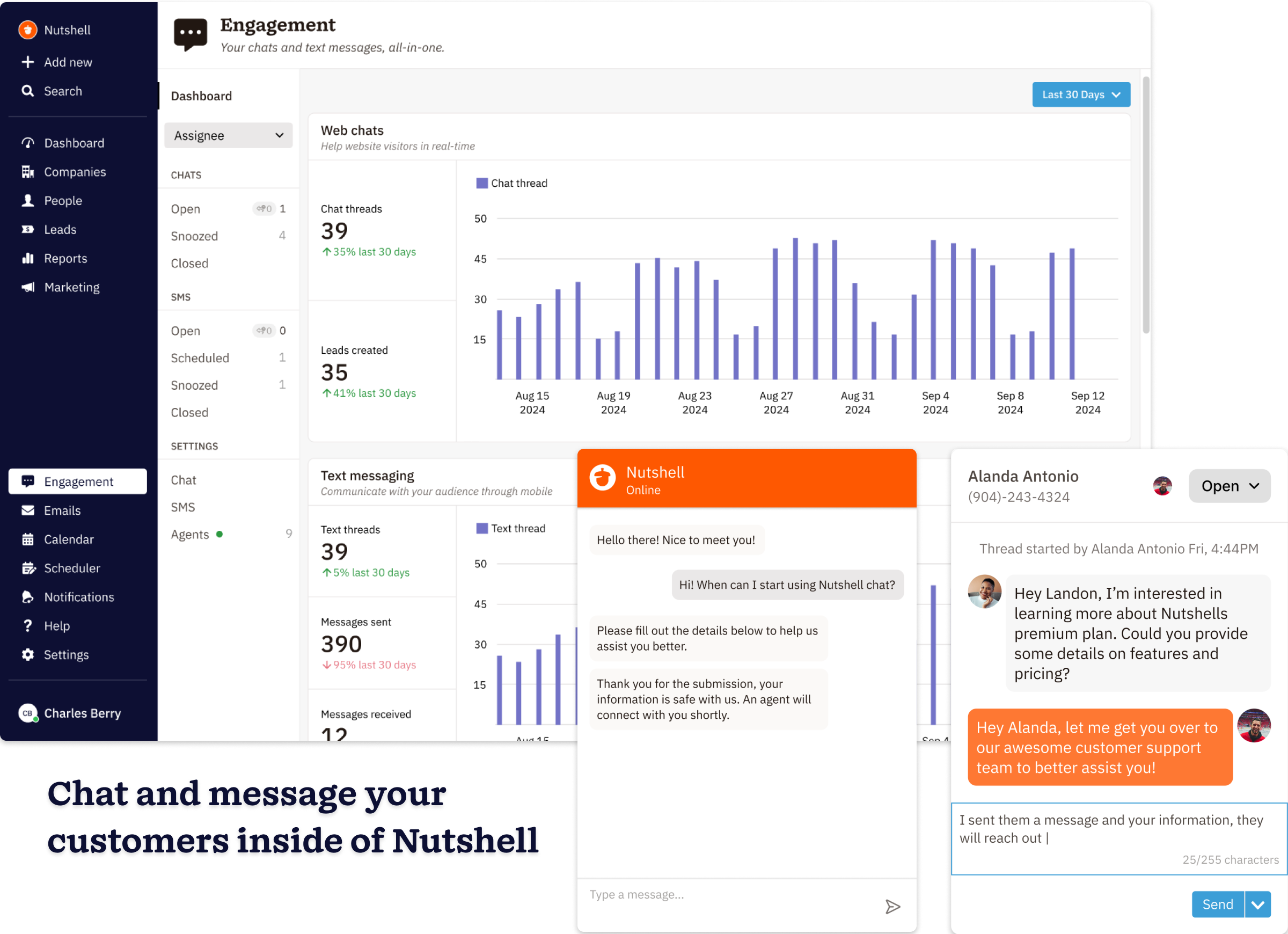Toggle the Chat thread legend swatch

point(481,183)
